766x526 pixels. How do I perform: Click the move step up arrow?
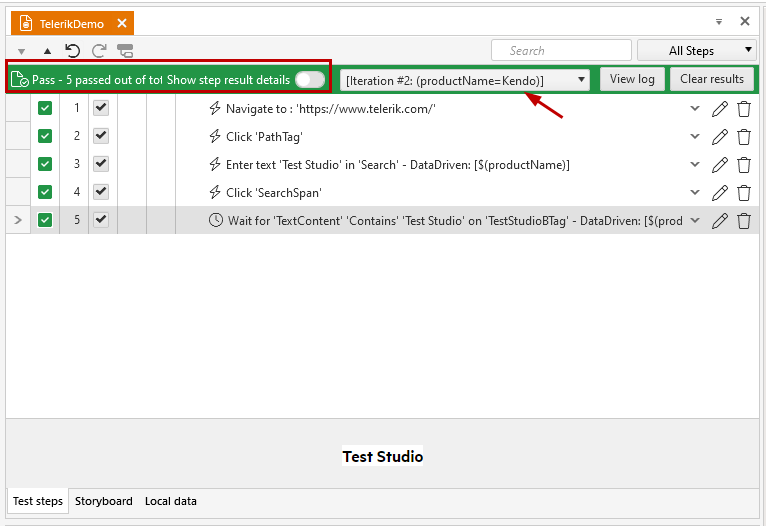[47, 51]
